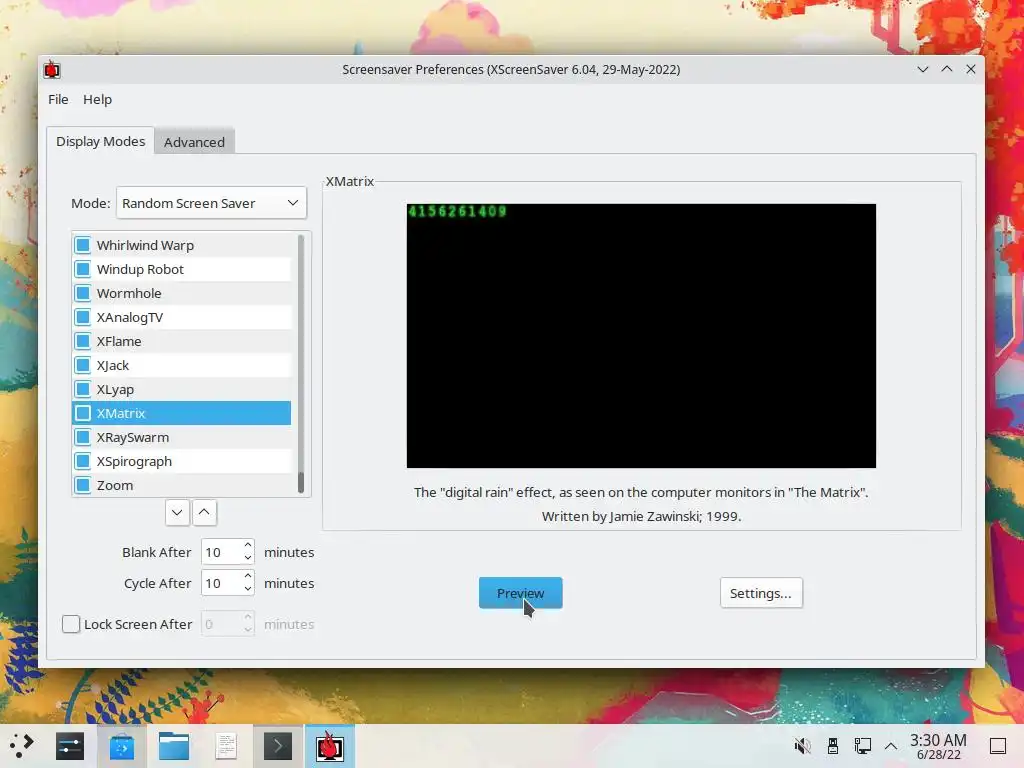
Task: Select XSpirograph in the list
Action: coord(182,461)
